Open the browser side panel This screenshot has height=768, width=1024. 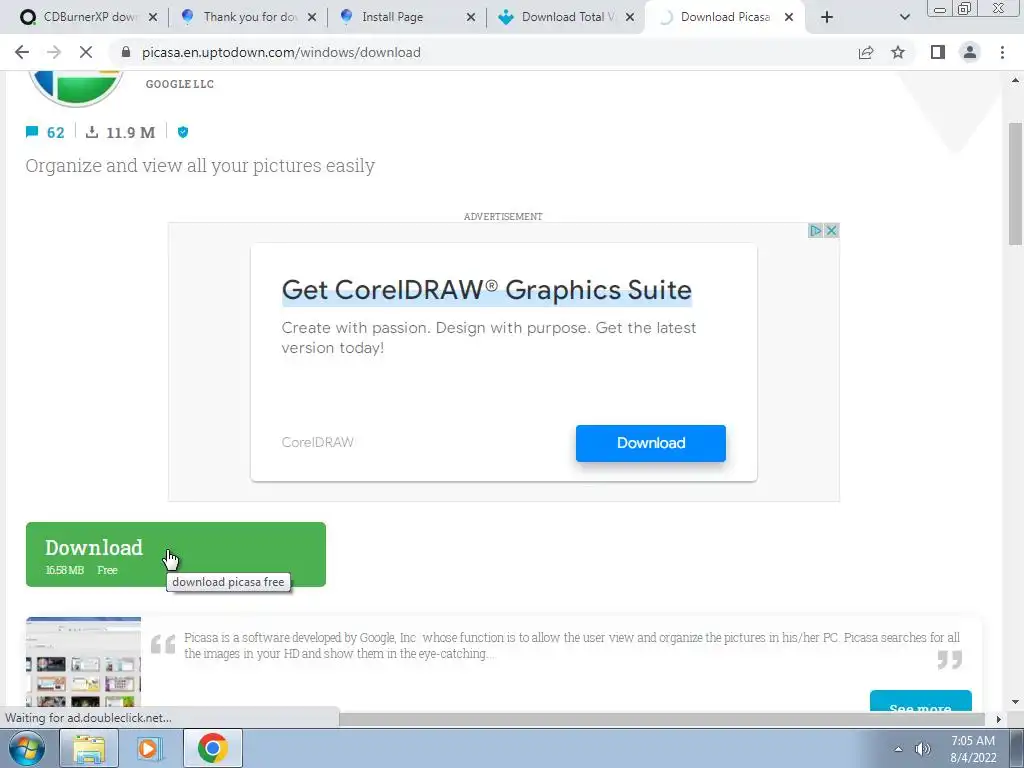(938, 52)
